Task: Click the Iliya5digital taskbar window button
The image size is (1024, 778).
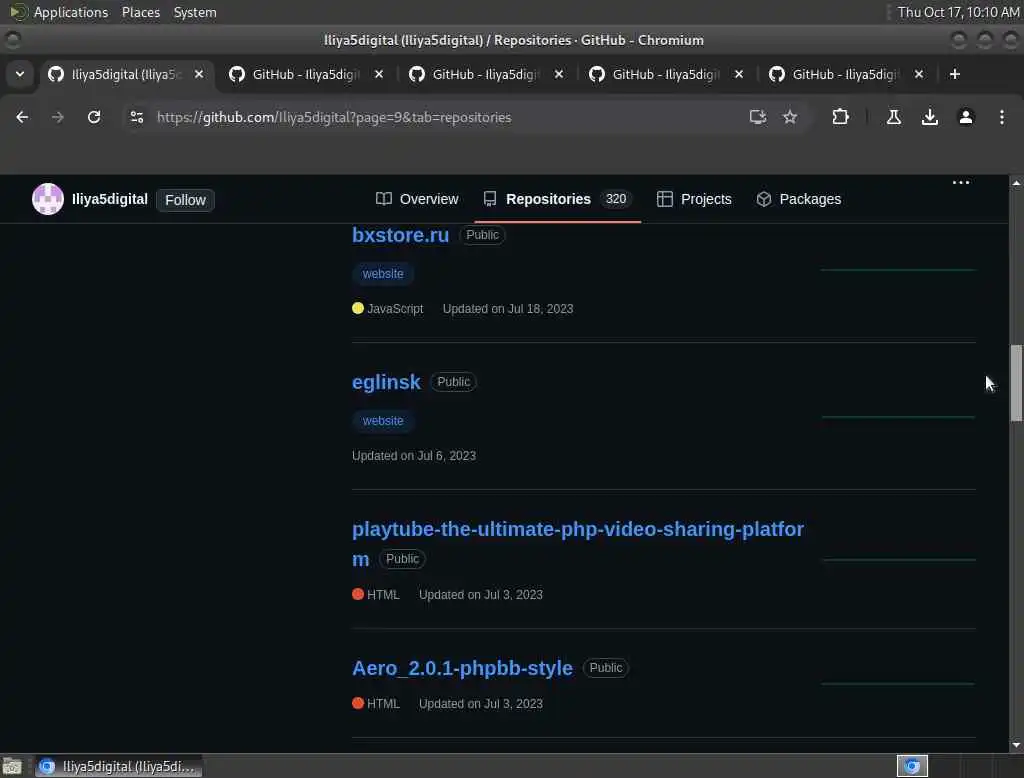Action: (118, 766)
